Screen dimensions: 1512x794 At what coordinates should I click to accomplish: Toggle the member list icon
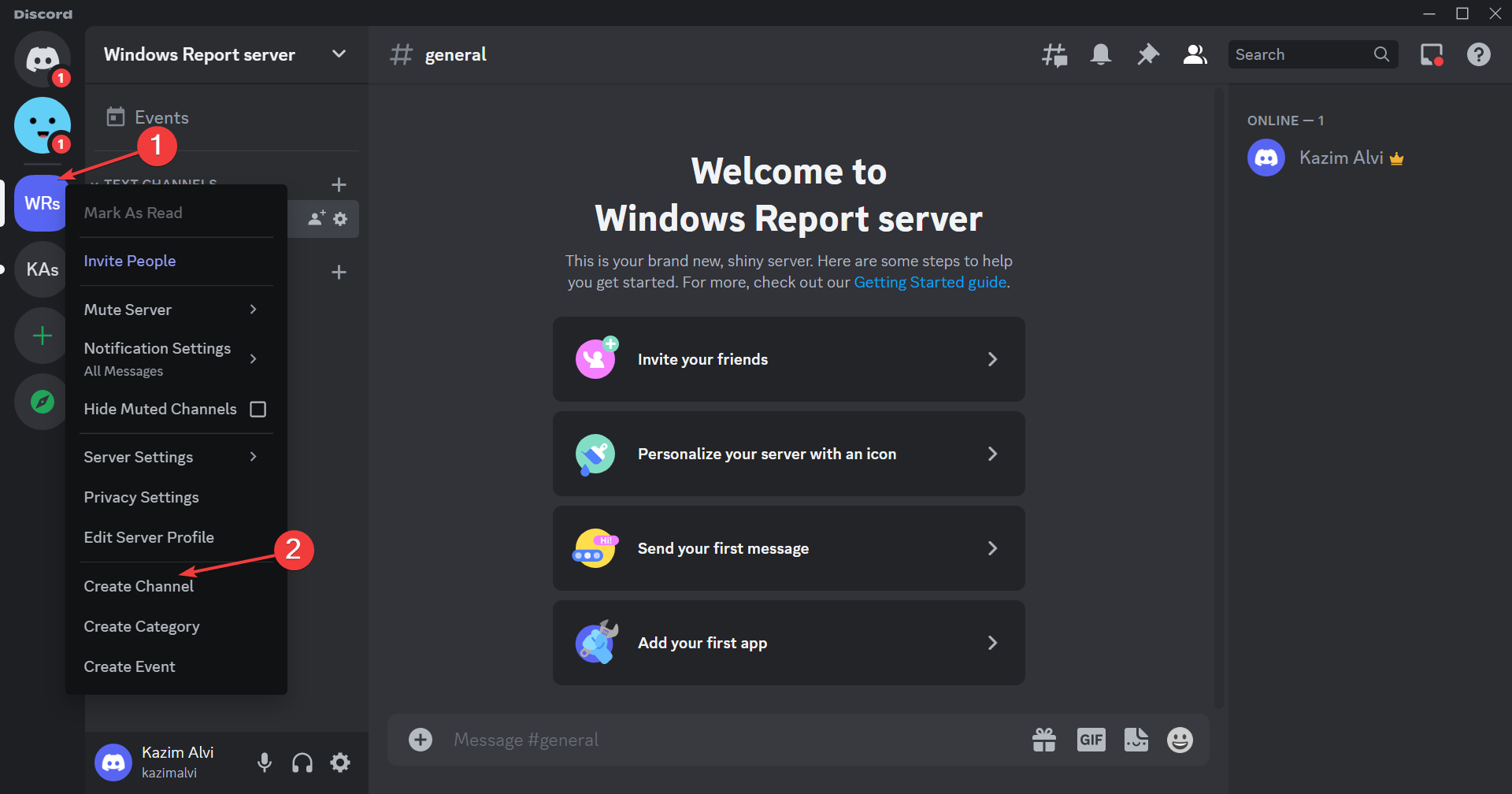(x=1195, y=54)
